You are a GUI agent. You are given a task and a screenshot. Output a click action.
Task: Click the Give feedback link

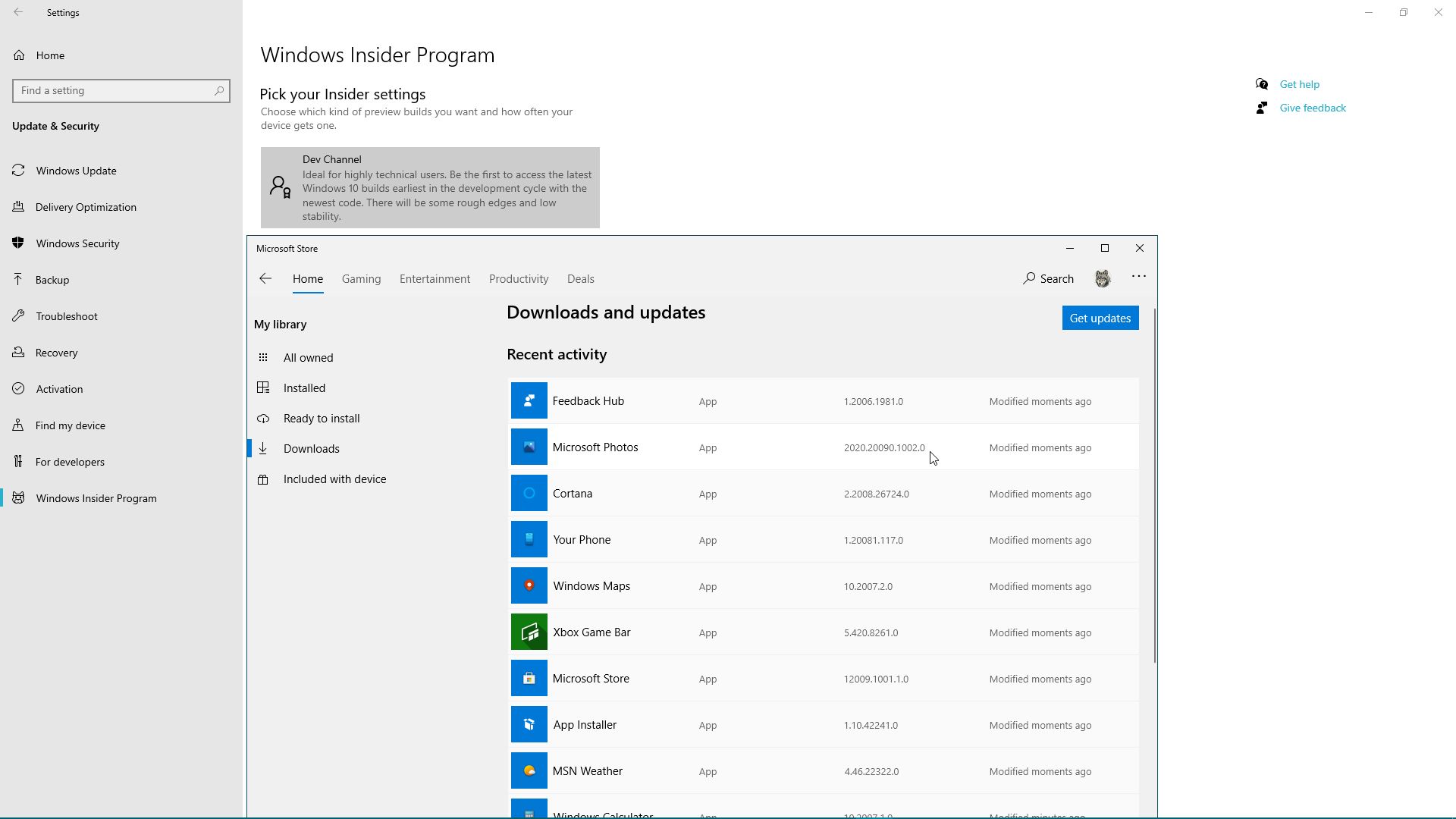(1312, 108)
